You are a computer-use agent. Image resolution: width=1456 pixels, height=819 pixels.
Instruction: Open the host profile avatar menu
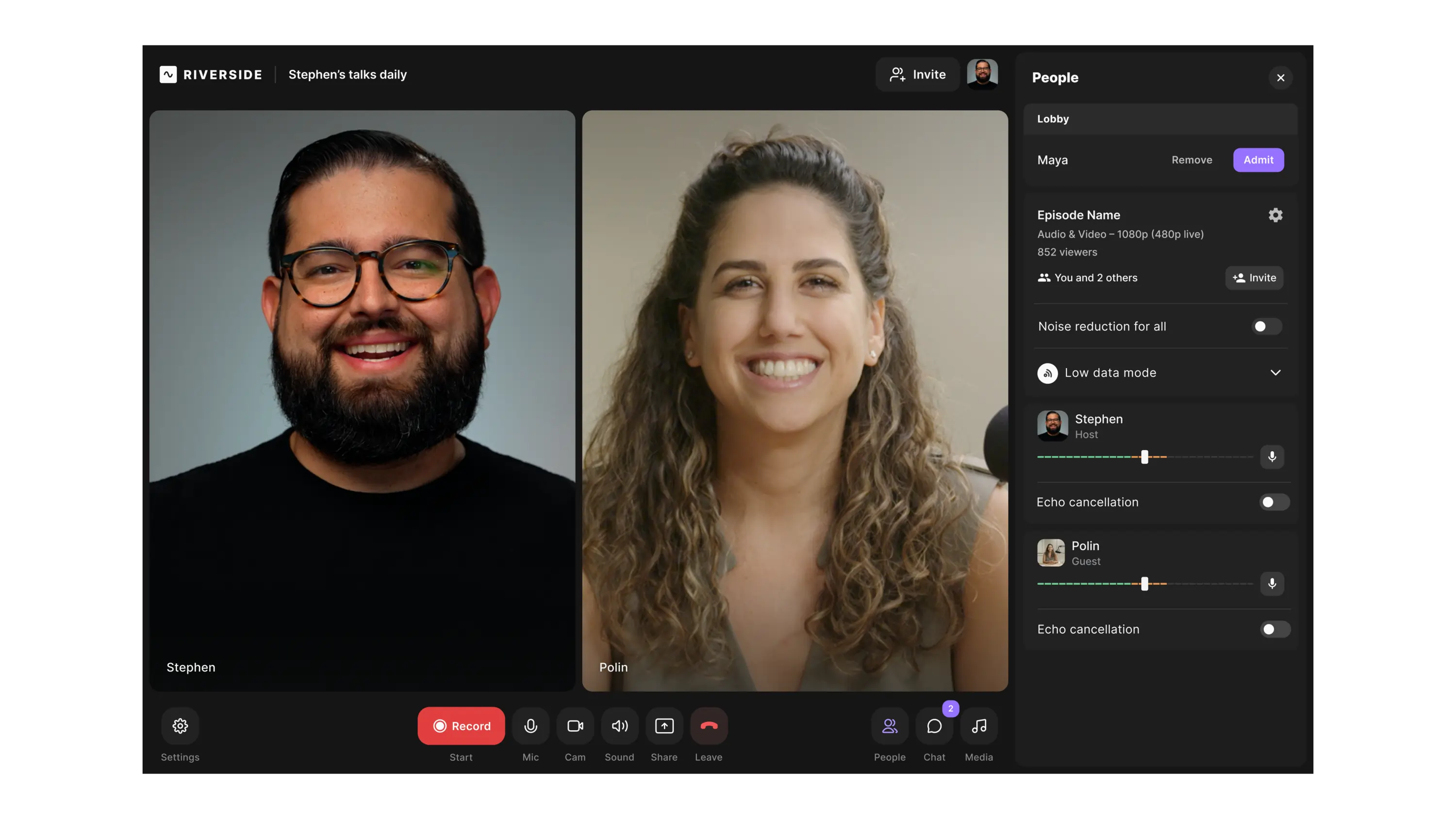point(982,74)
